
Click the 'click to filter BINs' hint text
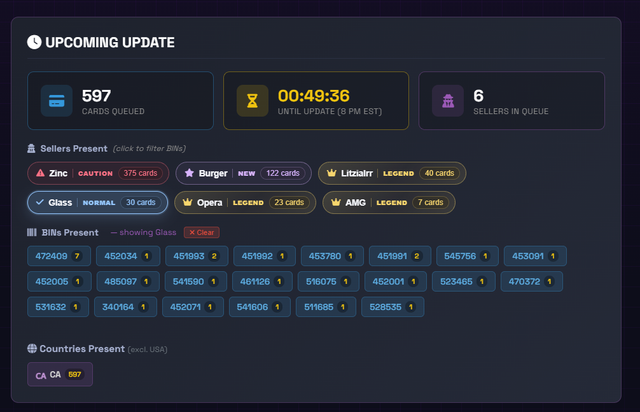point(149,149)
